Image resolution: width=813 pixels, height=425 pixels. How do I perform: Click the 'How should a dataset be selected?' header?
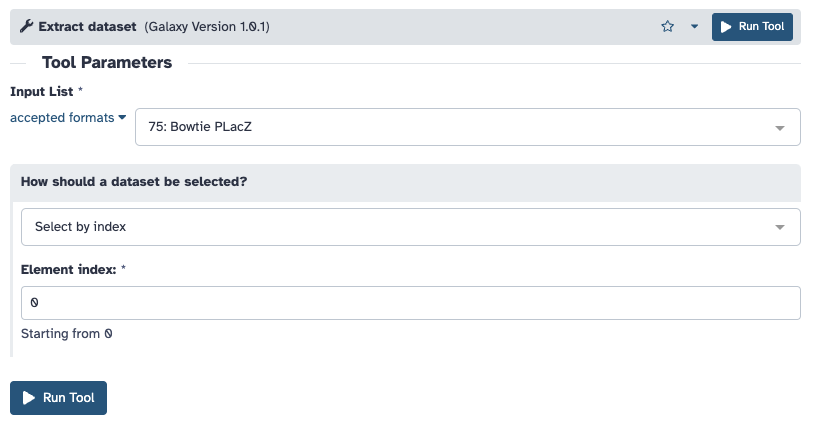(x=134, y=182)
